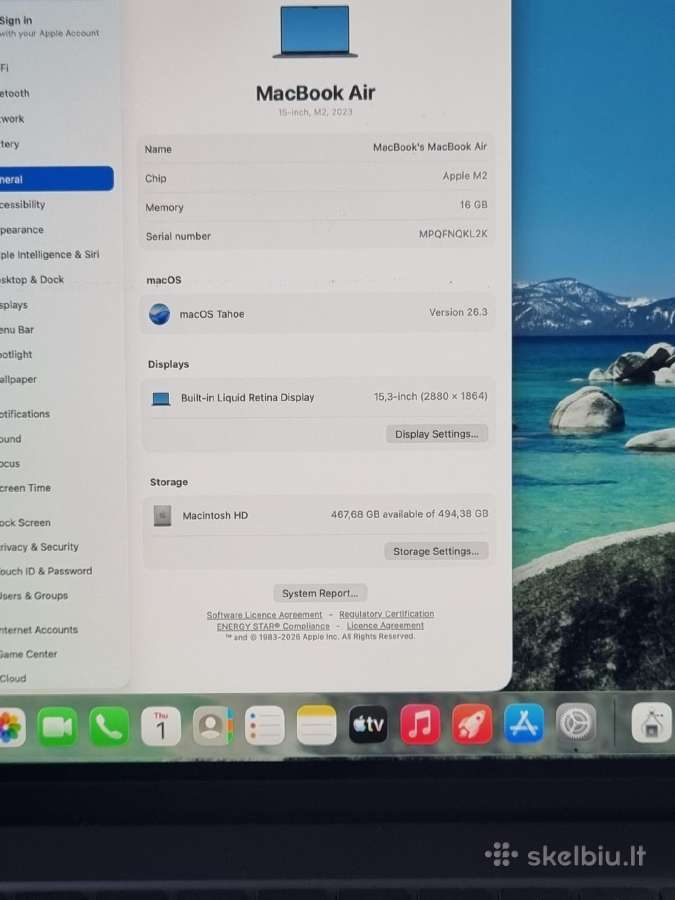The height and width of the screenshot is (900, 675).
Task: Open Storage Settings
Action: [436, 551]
